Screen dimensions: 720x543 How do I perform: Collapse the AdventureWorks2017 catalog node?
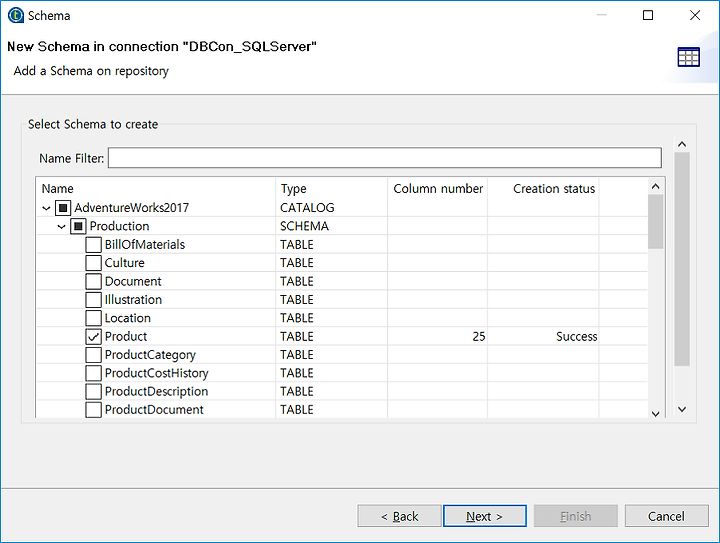coord(46,208)
